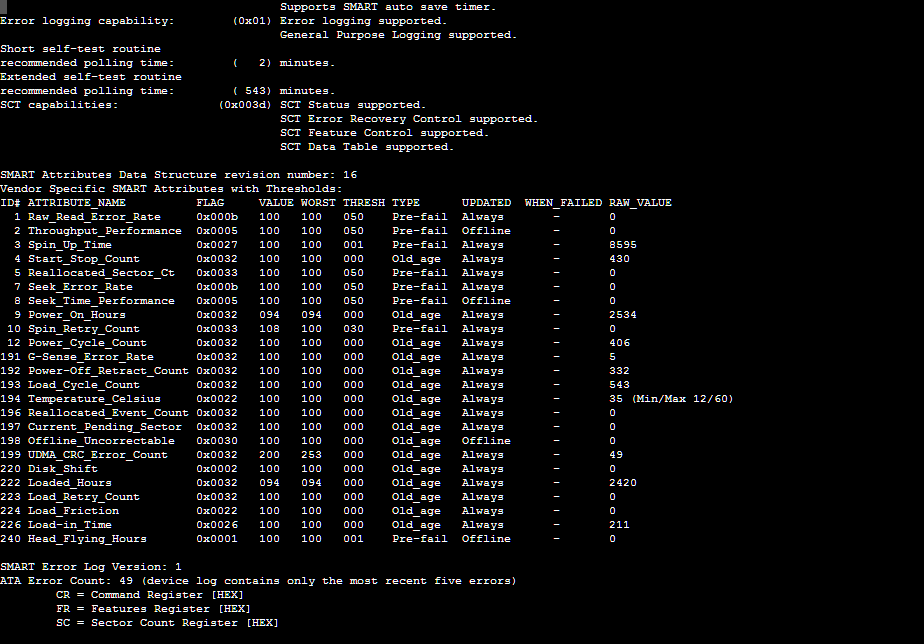Click Spin_Up_Time flag 0x0027
The image size is (924, 644).
point(217,245)
